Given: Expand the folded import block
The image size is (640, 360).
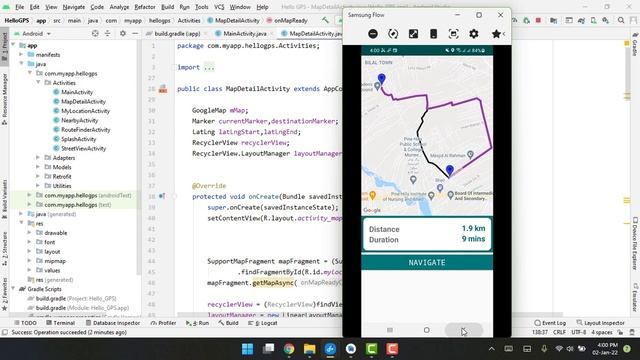Looking at the screenshot, I should pyautogui.click(x=209, y=67).
